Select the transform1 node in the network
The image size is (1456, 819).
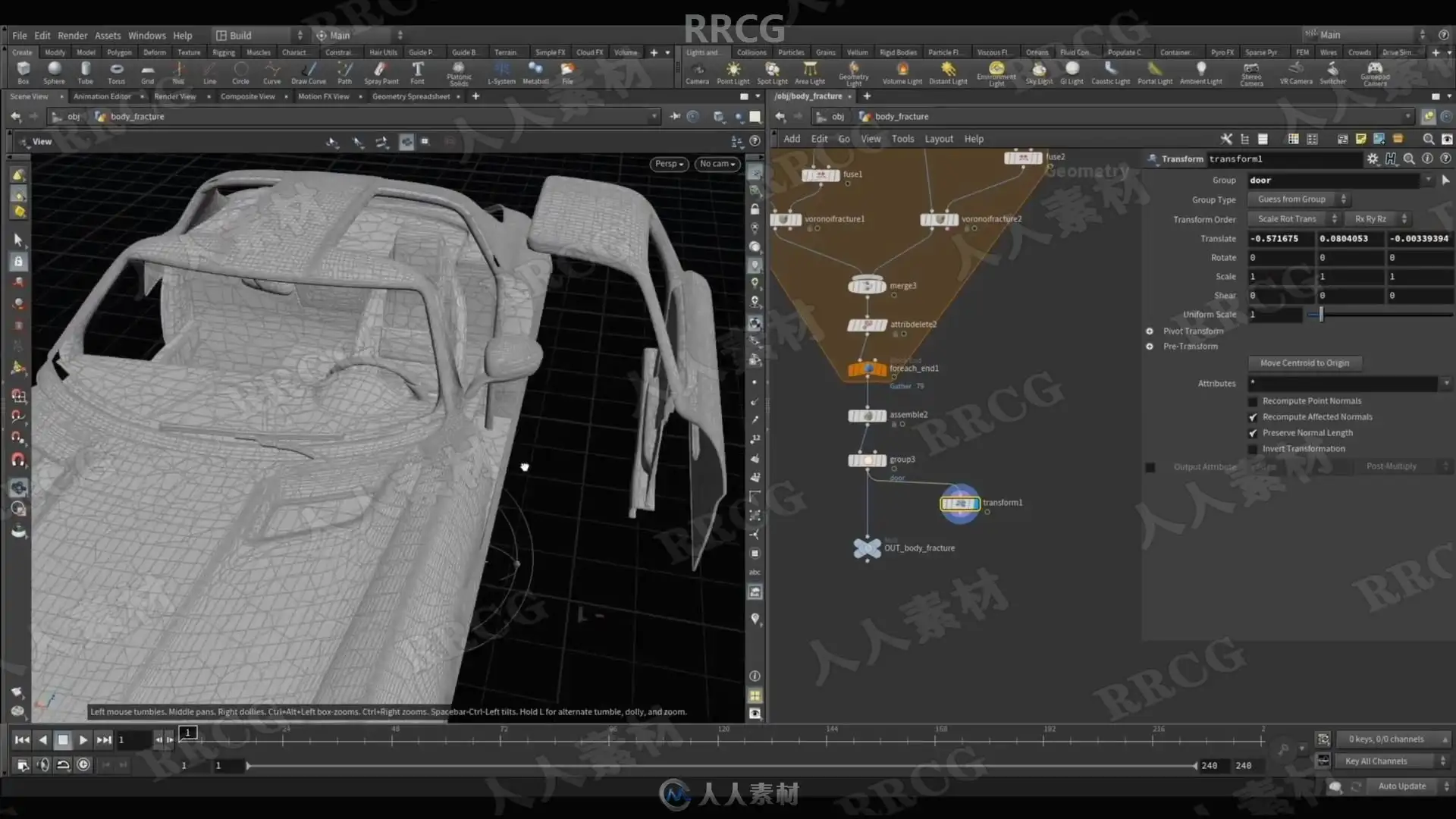960,504
